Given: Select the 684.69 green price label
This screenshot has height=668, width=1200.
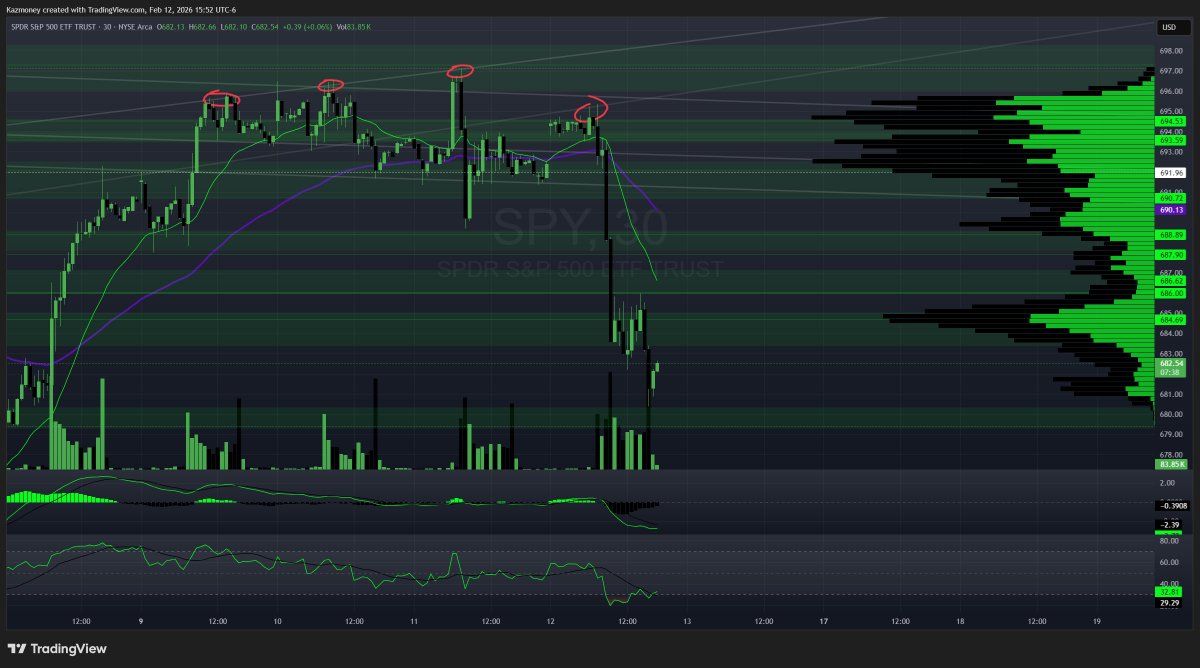Looking at the screenshot, I should click(x=1171, y=320).
